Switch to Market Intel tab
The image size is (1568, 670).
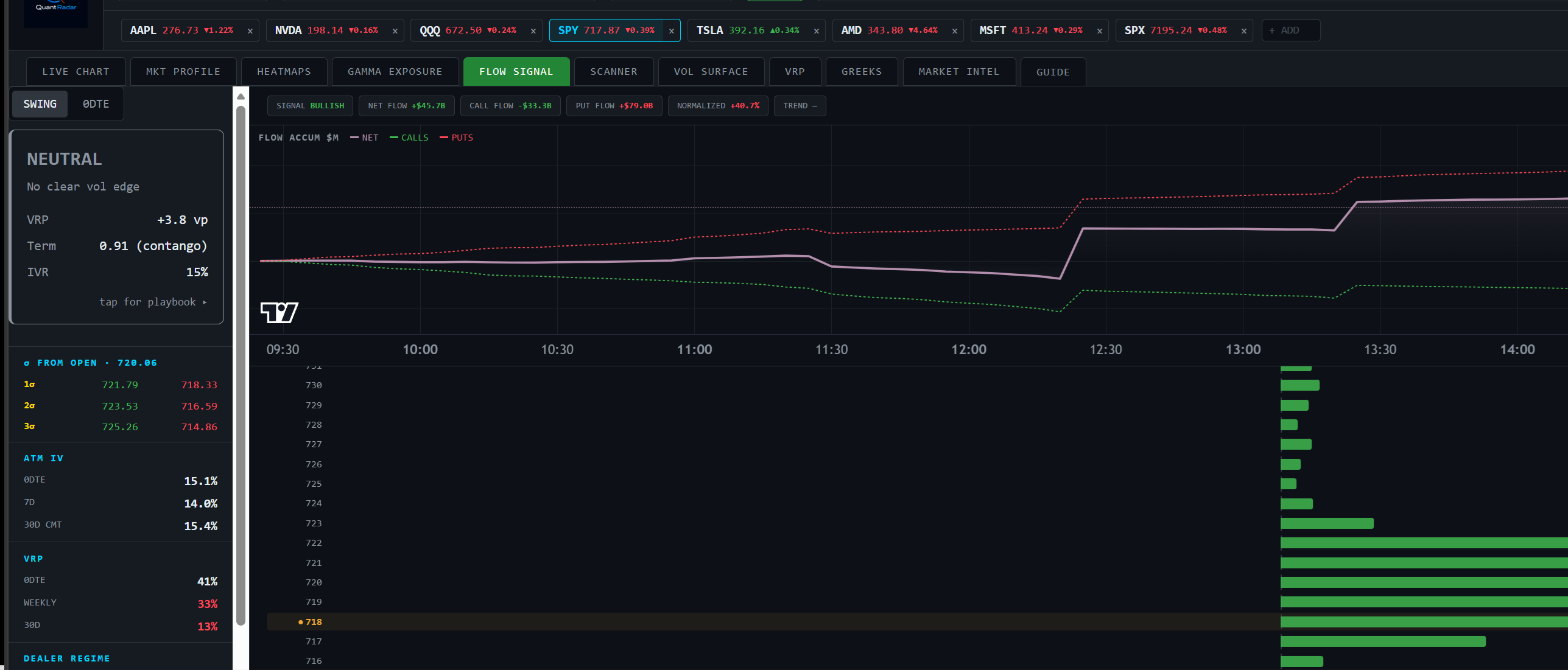click(x=959, y=72)
